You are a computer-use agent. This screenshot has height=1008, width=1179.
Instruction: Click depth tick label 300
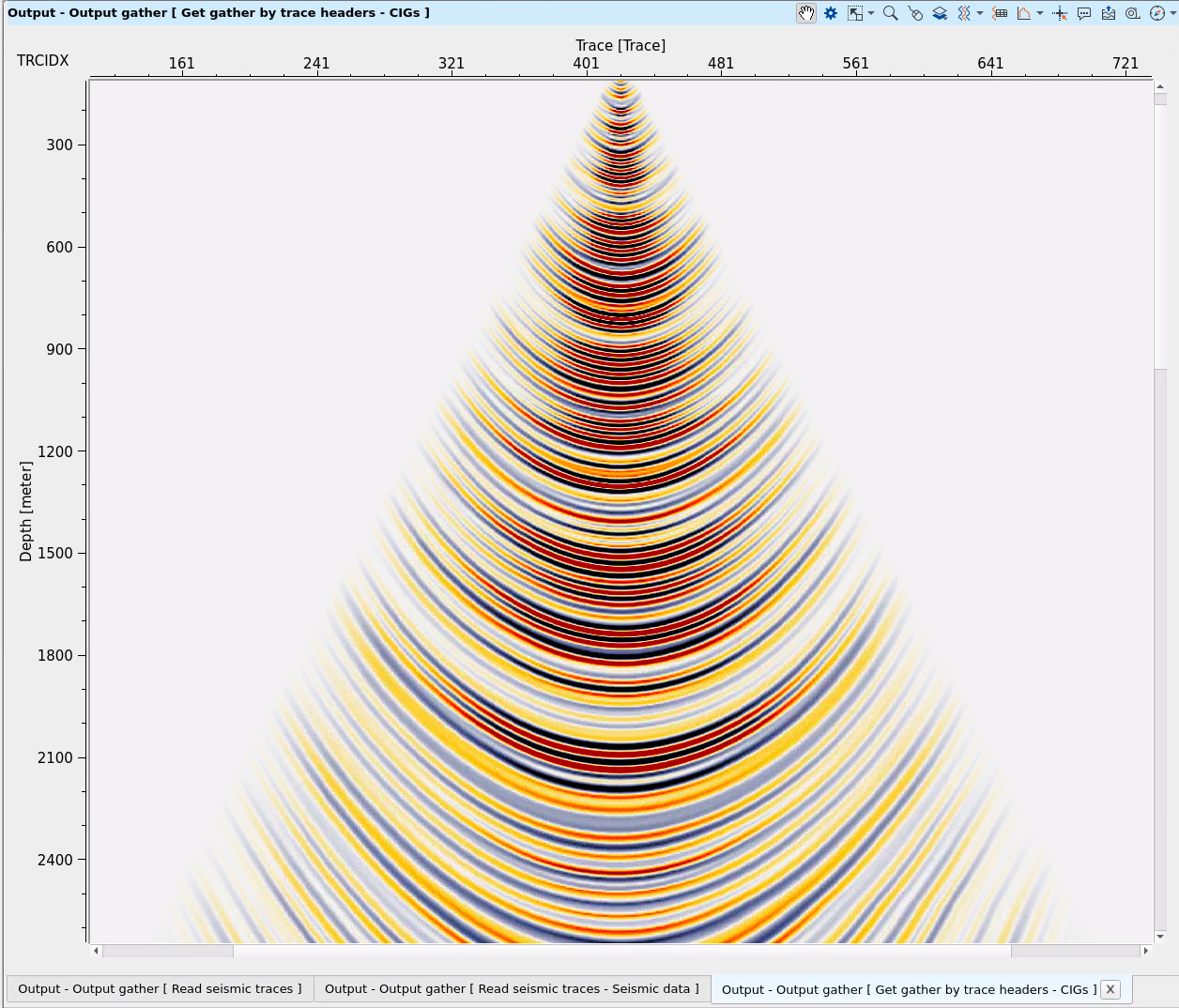(x=59, y=145)
